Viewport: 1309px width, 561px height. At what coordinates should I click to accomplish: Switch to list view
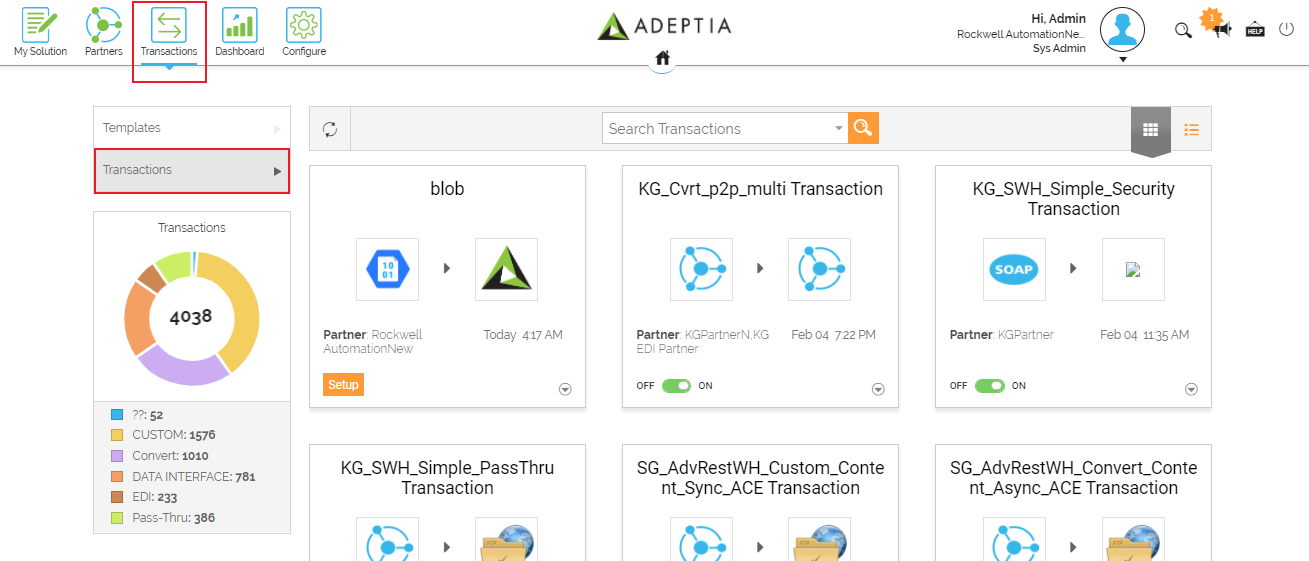click(x=1191, y=129)
